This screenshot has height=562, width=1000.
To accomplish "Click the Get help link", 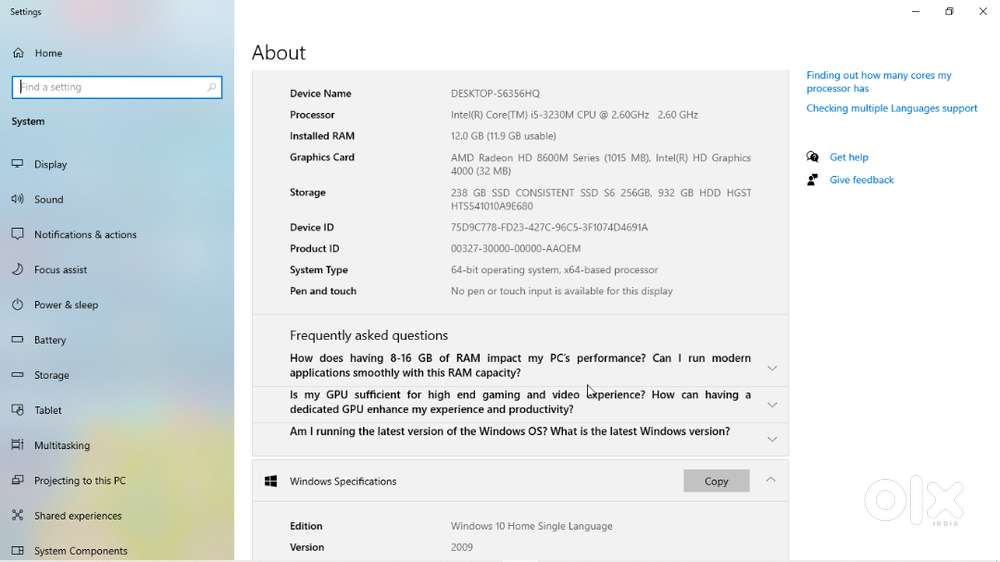I will coord(849,157).
